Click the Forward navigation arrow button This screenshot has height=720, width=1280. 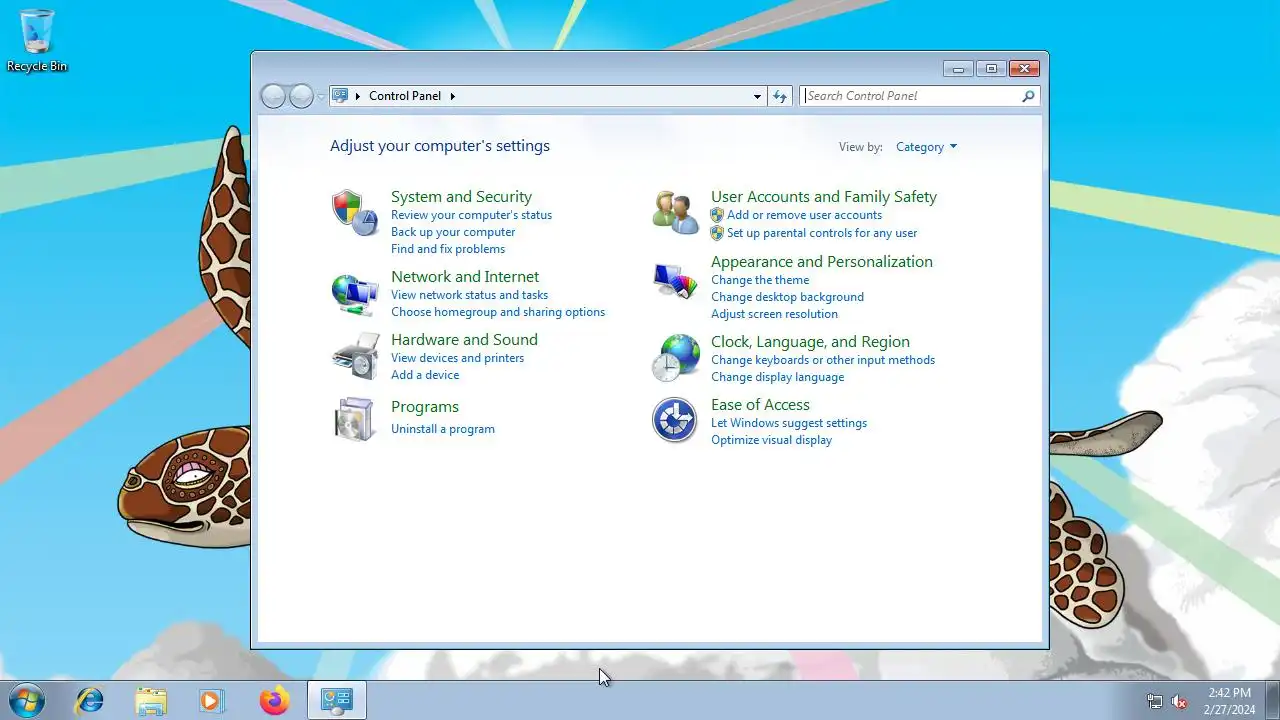[x=301, y=96]
